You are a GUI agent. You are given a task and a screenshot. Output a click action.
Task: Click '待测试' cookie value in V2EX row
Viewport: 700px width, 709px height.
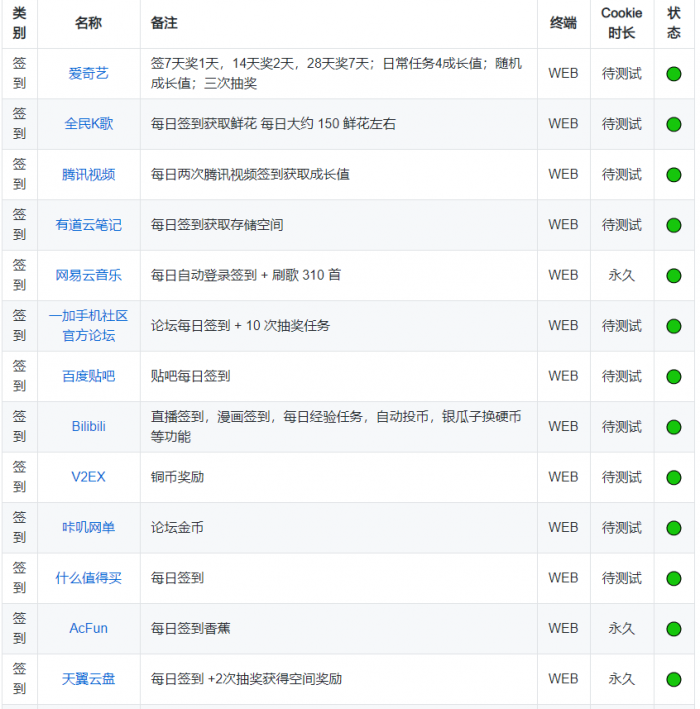tap(622, 477)
